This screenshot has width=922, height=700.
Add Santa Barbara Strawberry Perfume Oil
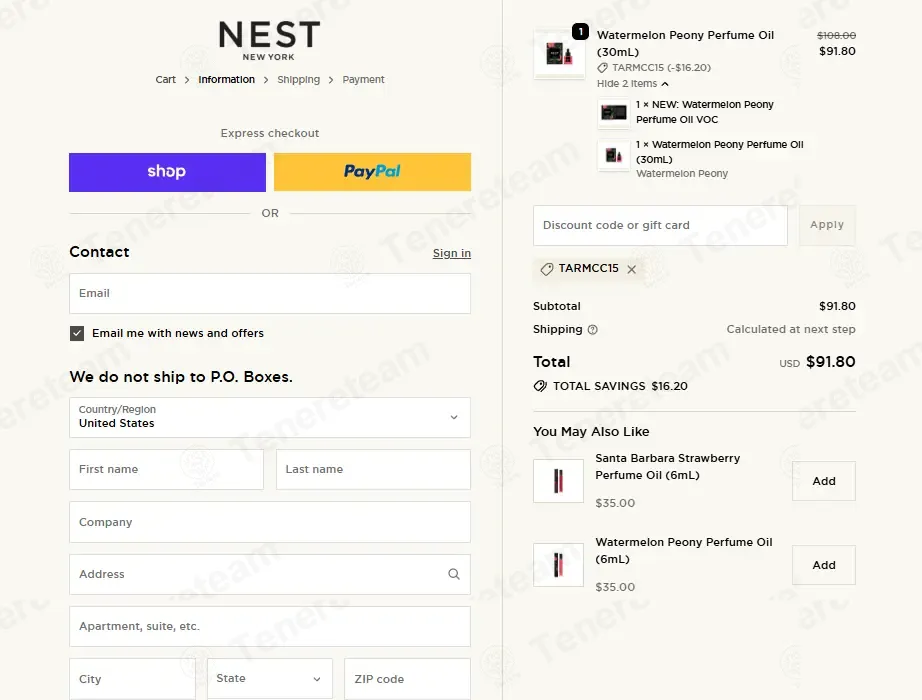tap(824, 481)
